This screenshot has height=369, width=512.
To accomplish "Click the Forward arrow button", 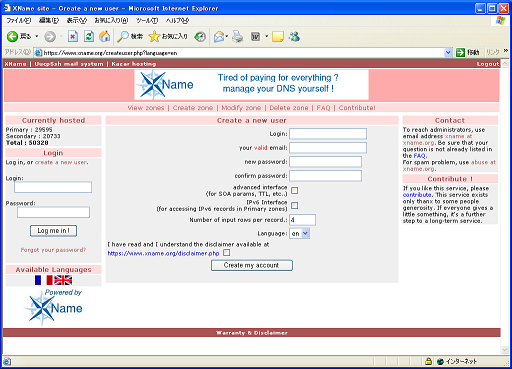I will point(50,36).
